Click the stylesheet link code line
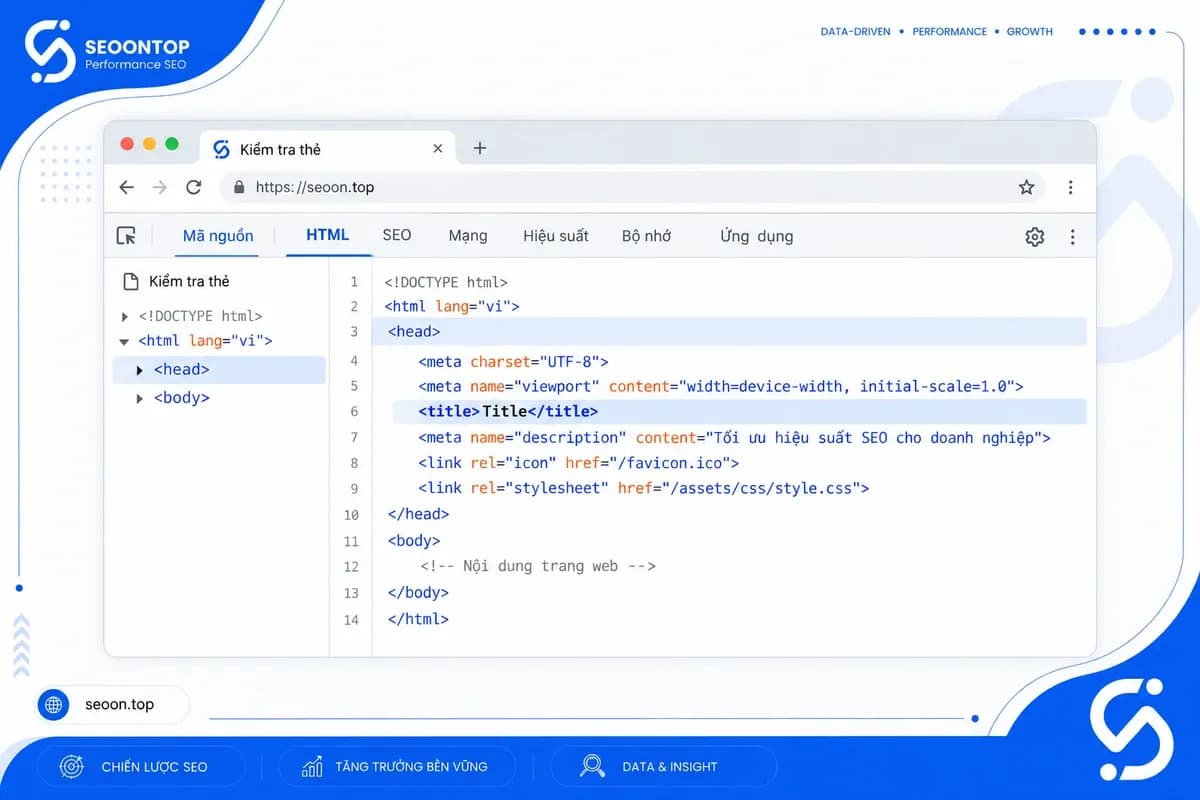Viewport: 1200px width, 800px height. click(644, 488)
